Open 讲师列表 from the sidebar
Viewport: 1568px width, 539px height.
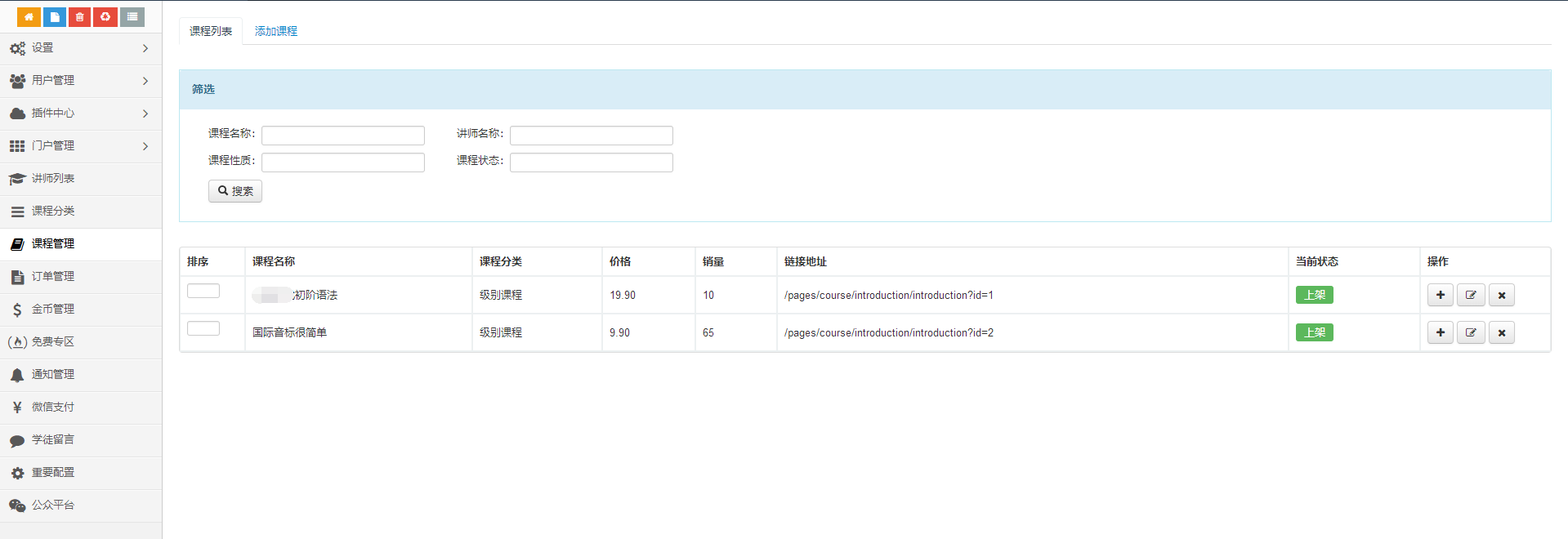[53, 179]
